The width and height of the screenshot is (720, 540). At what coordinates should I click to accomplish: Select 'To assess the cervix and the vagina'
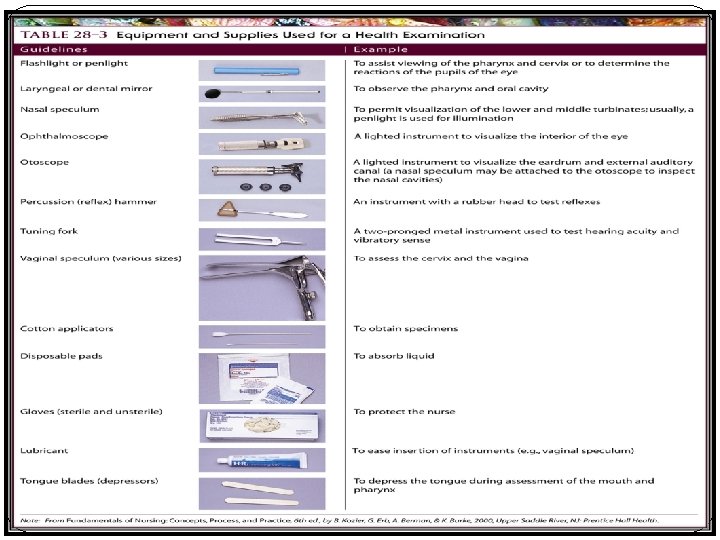[441, 259]
